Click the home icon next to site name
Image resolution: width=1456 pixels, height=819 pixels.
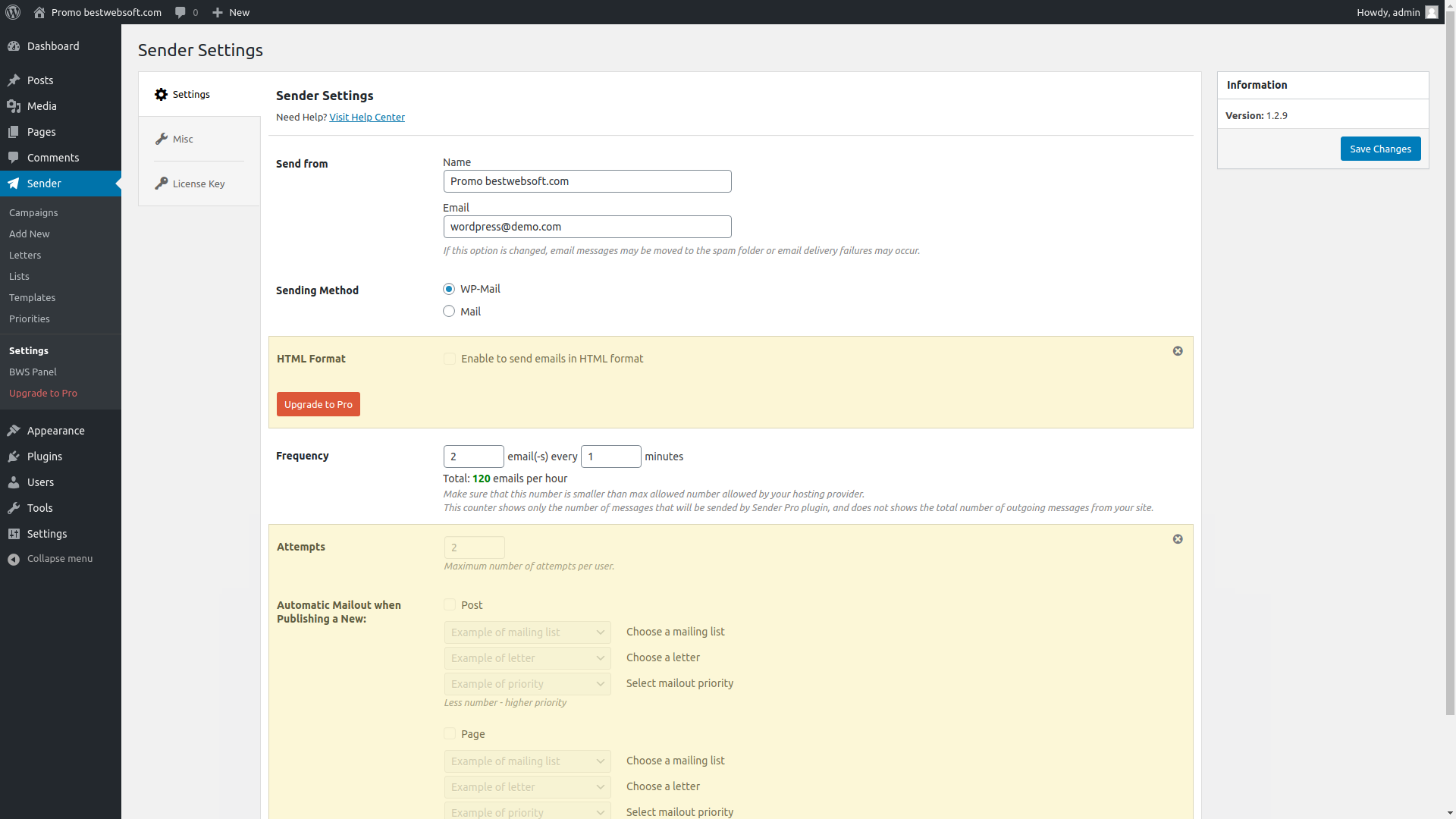coord(39,12)
